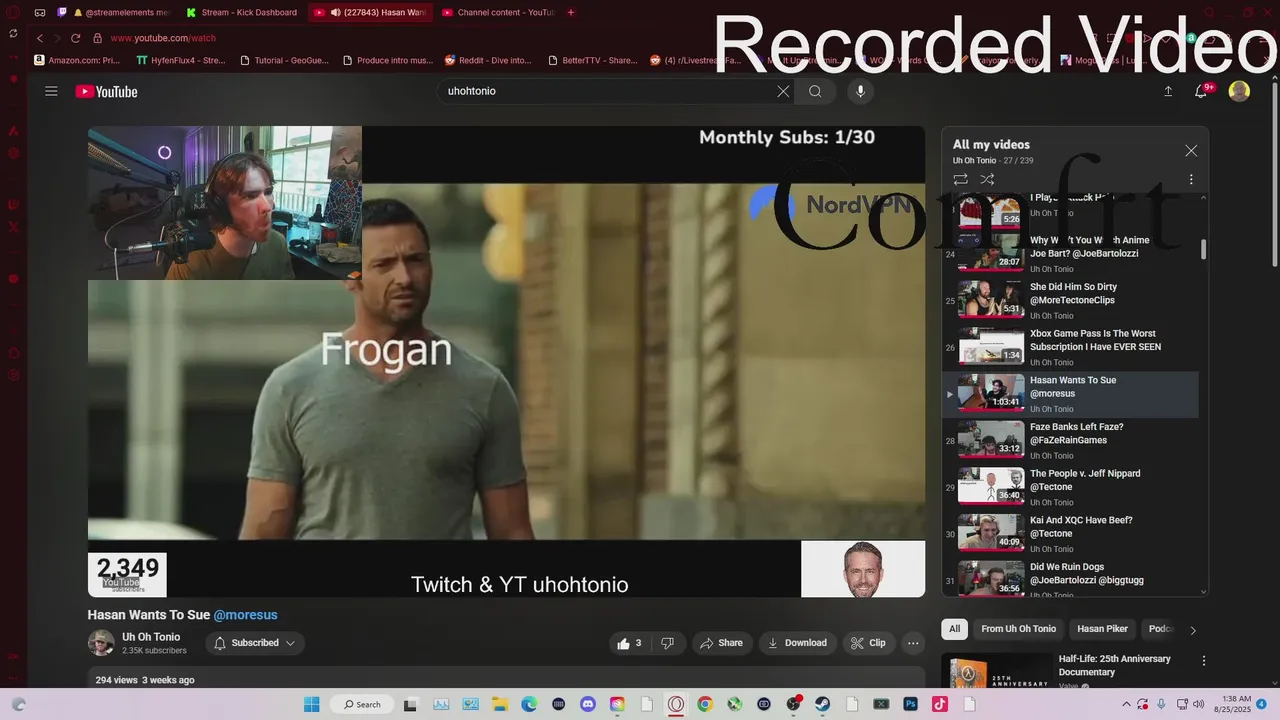
Task: Open Discord from the taskbar
Action: point(588,704)
